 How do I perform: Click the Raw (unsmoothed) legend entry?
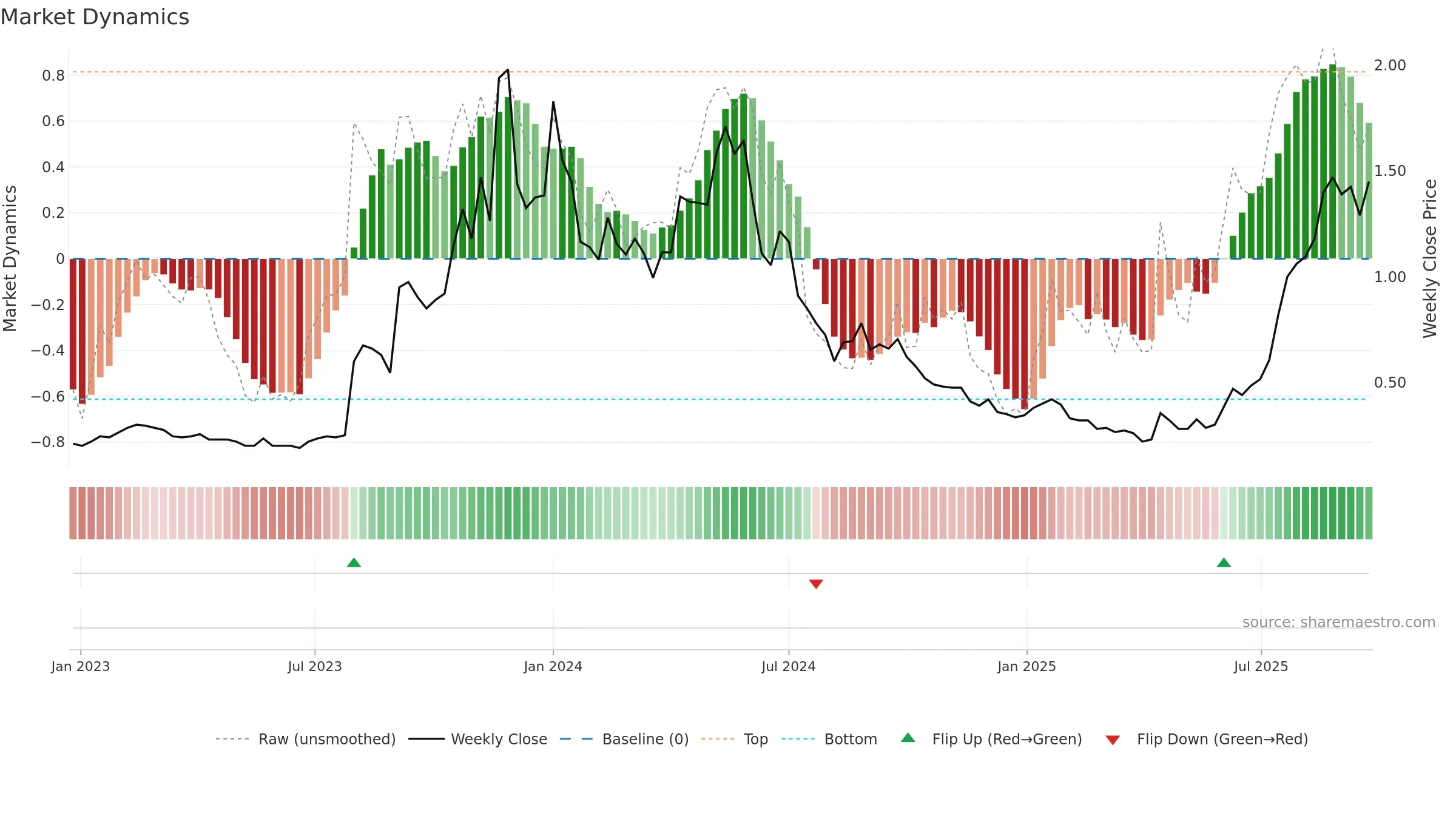306,739
